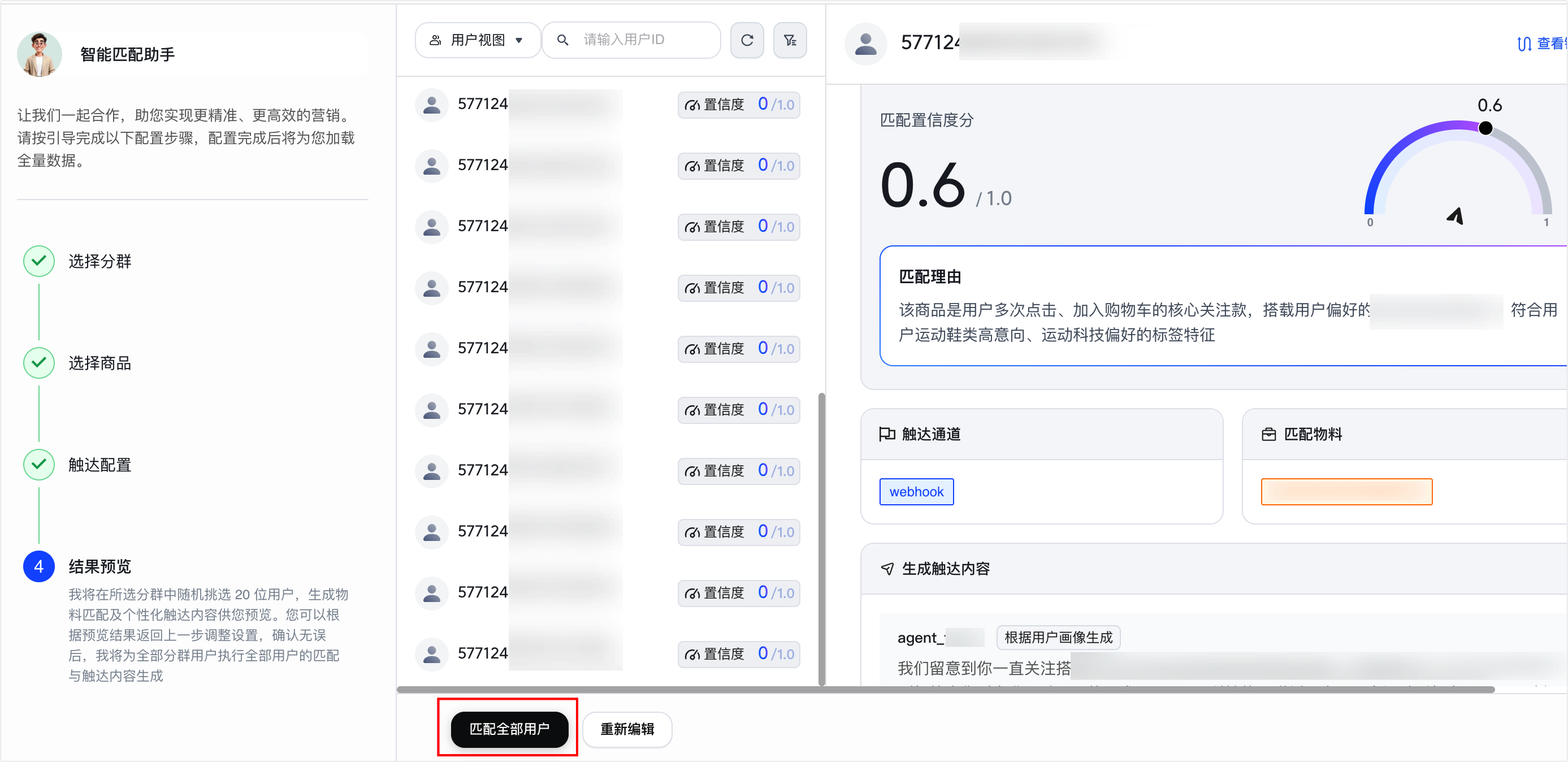The height and width of the screenshot is (762, 1568).
Task: Click the 根据用户画像生成 tag
Action: point(1058,637)
